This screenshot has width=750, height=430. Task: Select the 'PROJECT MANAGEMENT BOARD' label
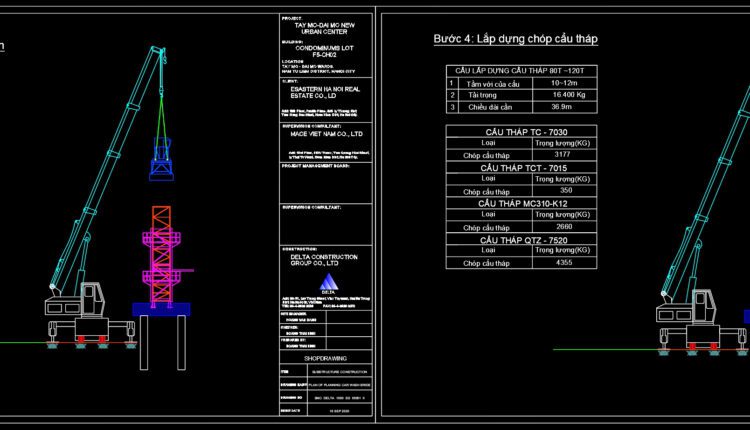click(316, 166)
